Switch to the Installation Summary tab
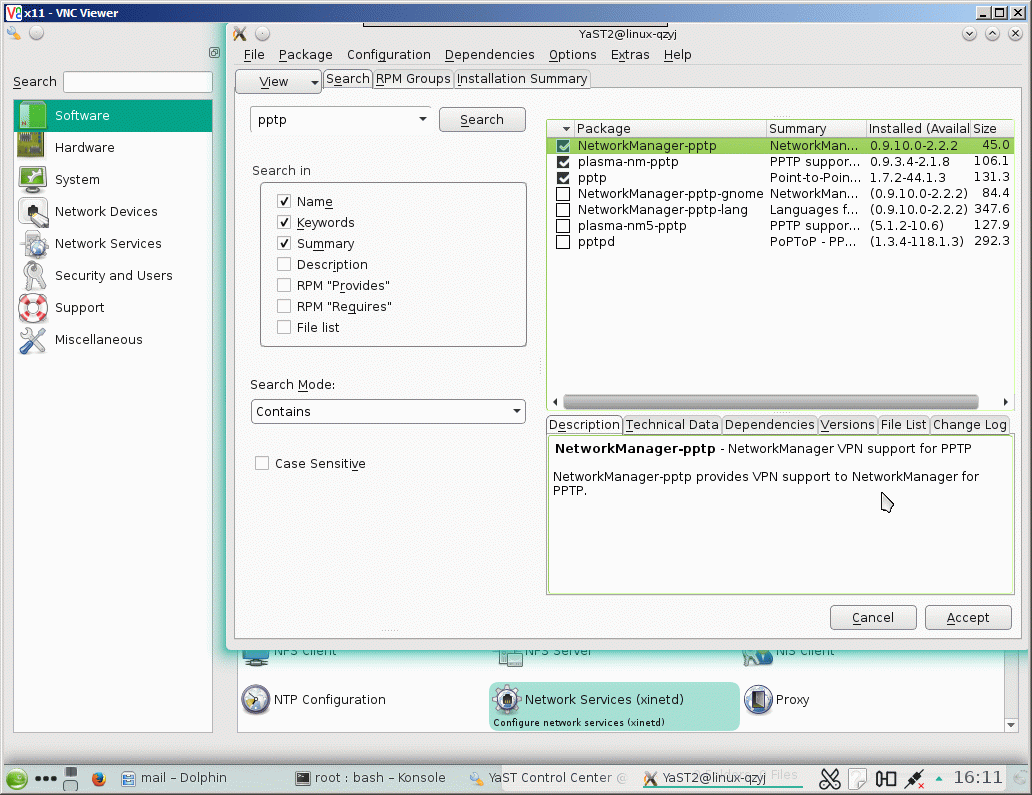 tap(522, 79)
